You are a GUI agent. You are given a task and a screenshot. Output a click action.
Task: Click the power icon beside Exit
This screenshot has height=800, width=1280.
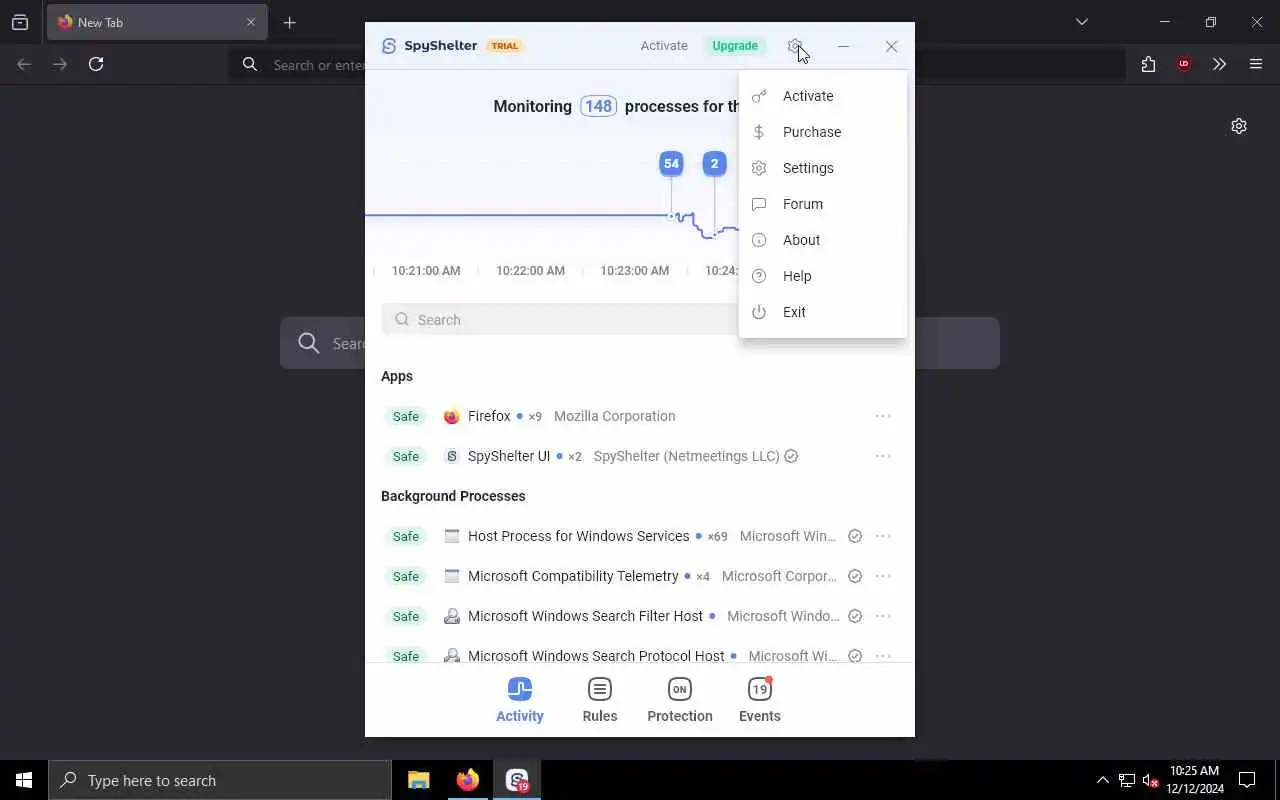click(x=759, y=312)
